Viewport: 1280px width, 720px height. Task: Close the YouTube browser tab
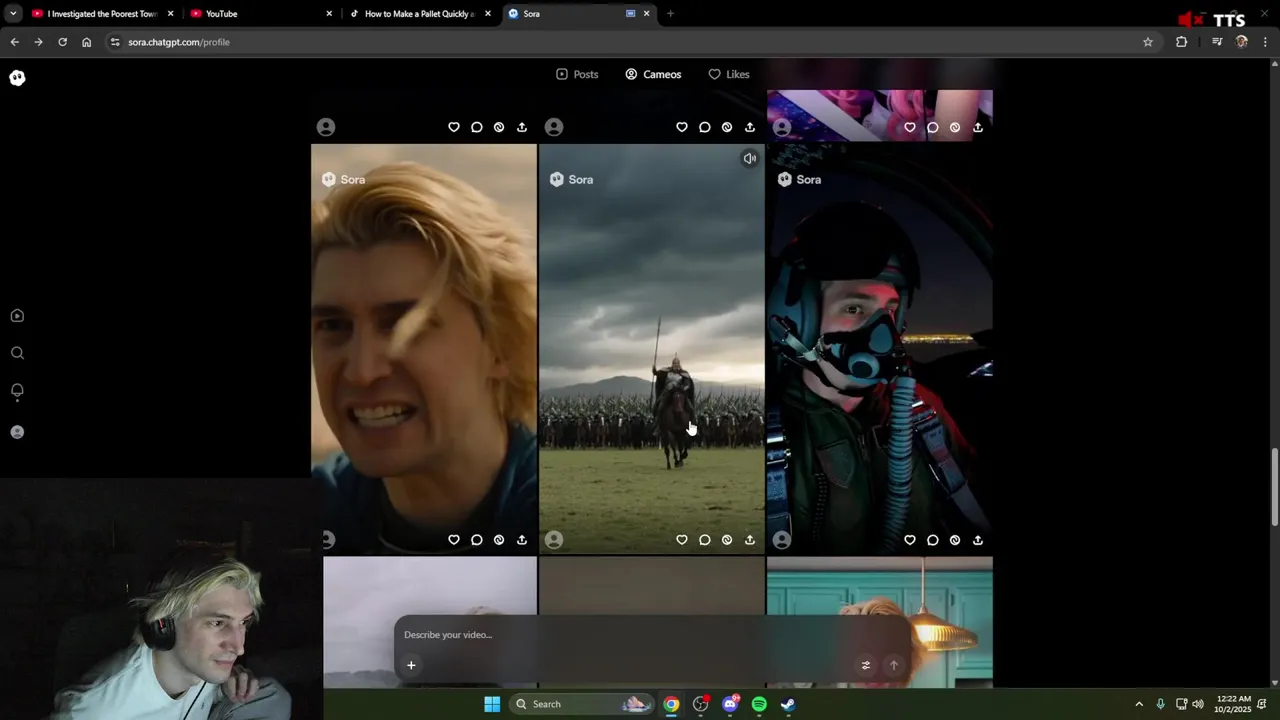click(x=330, y=14)
